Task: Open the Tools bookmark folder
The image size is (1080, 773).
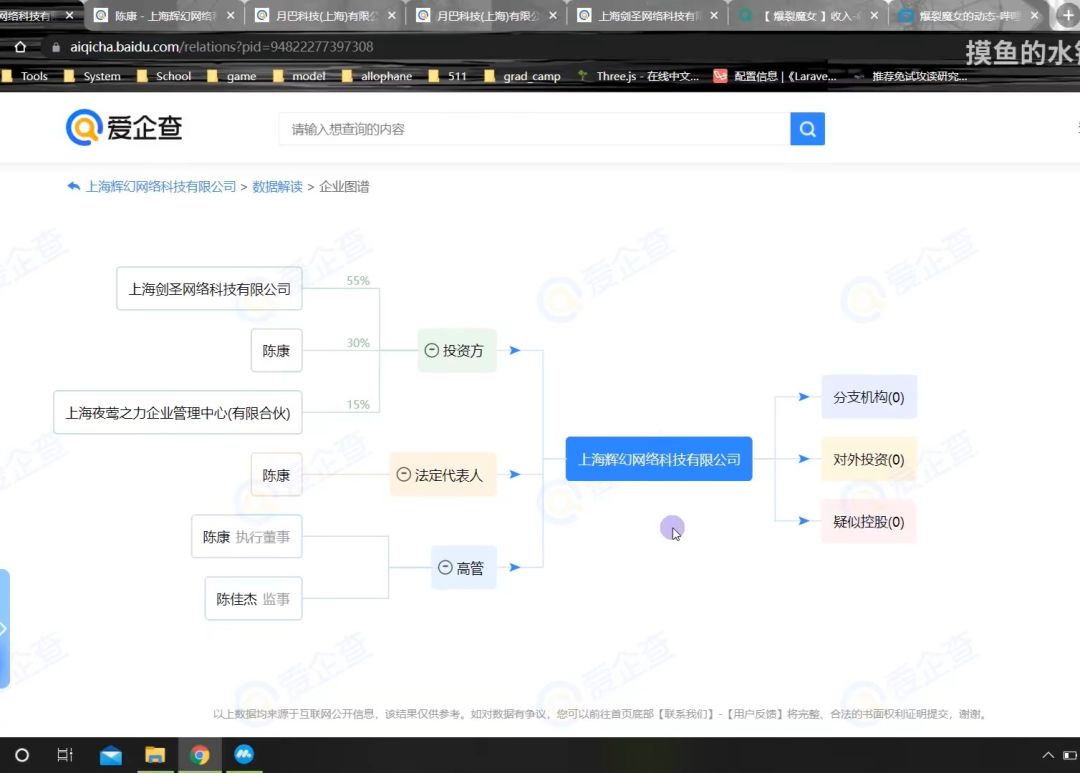Action: coord(25,76)
